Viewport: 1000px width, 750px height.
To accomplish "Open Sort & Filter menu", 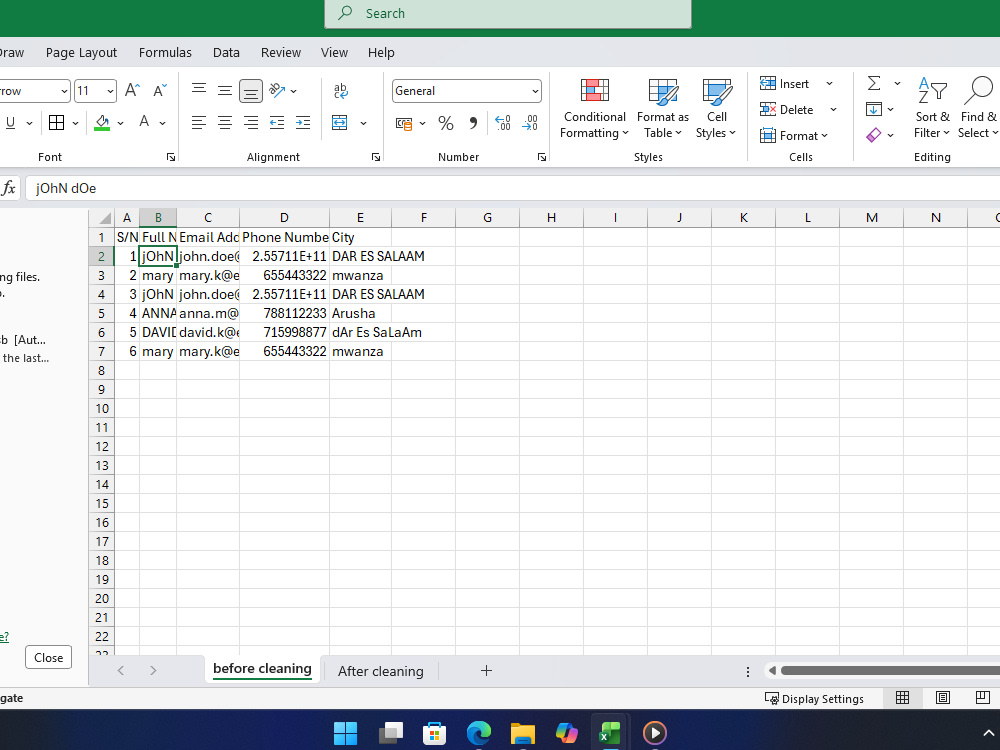I will (932, 108).
